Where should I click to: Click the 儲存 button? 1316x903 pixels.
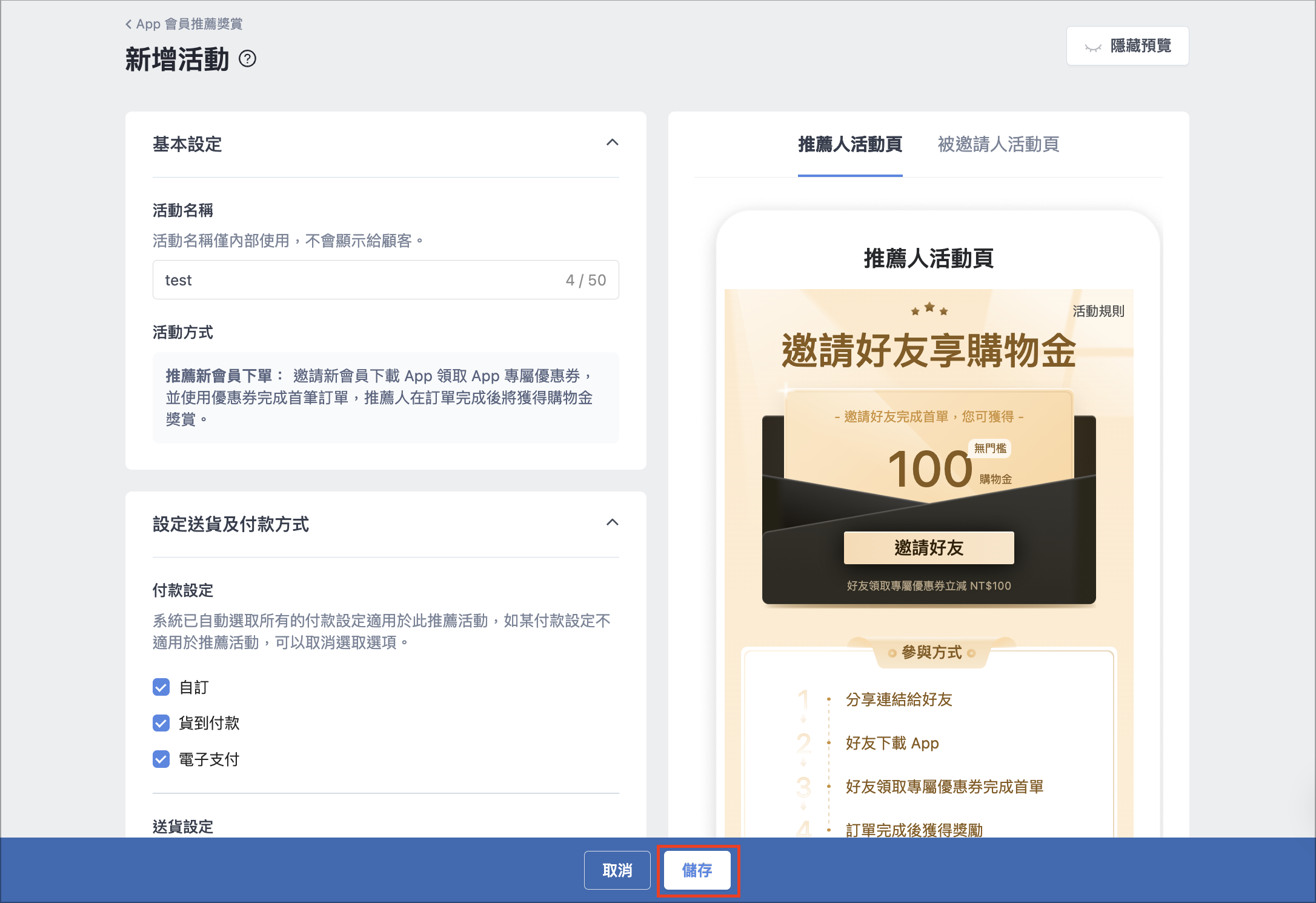pos(697,870)
